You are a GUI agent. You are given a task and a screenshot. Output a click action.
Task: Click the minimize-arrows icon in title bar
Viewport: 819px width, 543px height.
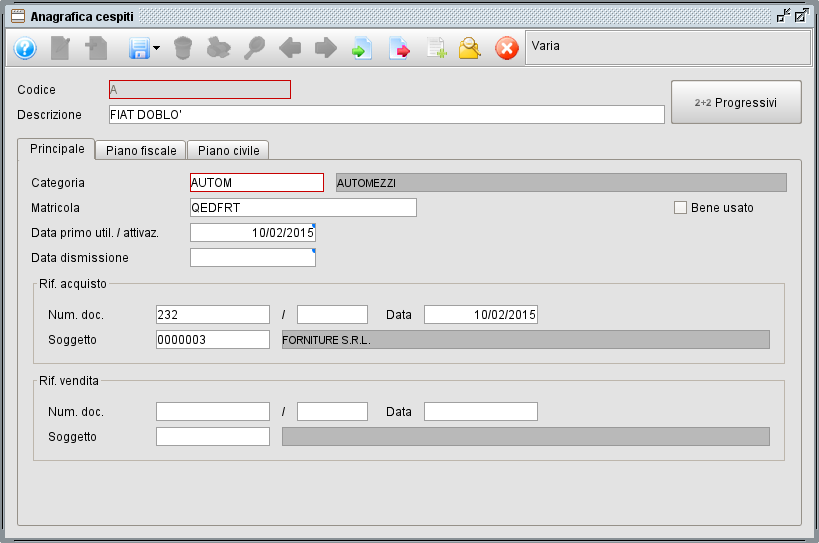coord(783,16)
